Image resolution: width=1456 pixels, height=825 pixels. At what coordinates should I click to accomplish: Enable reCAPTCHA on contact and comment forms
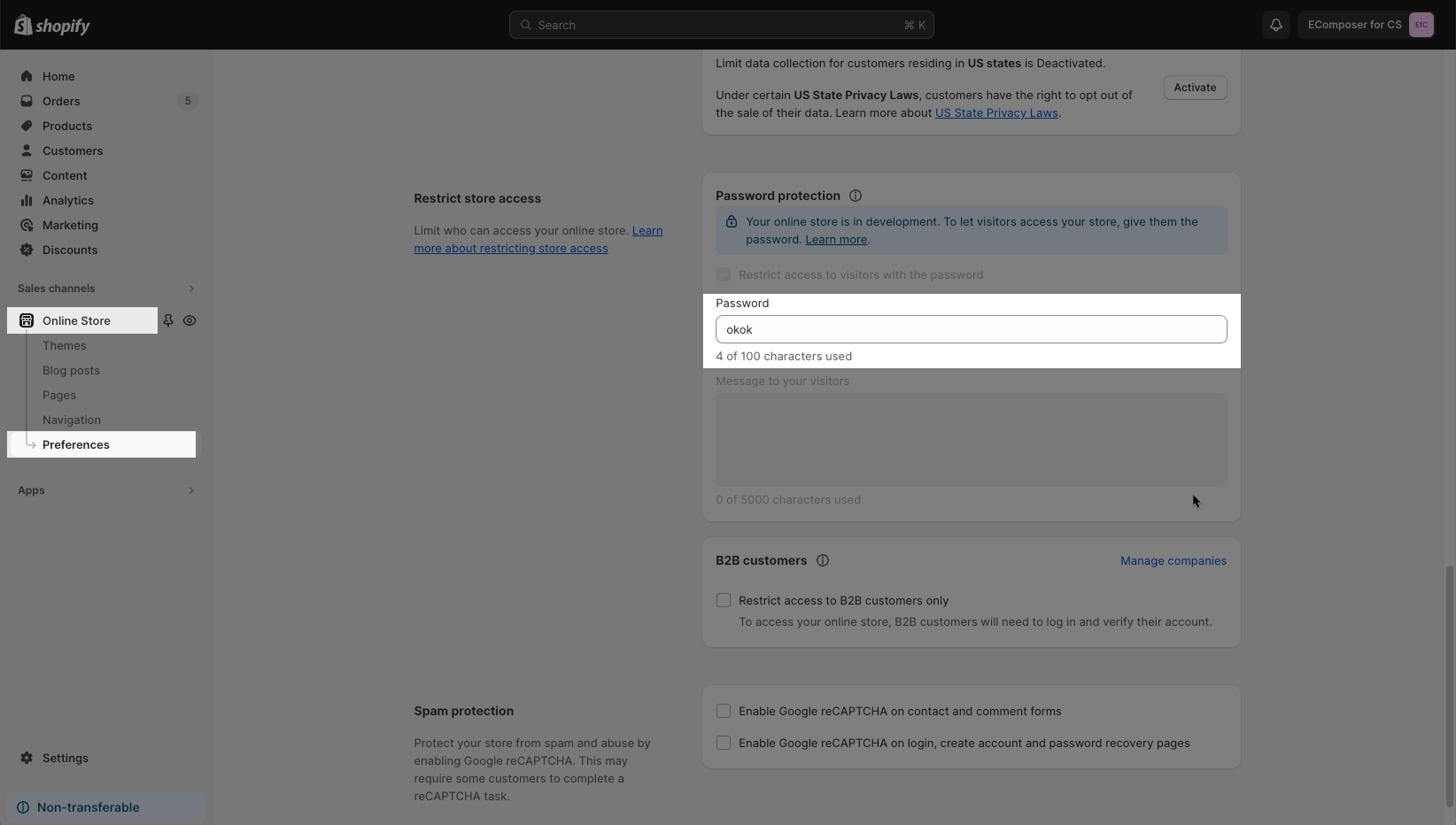(724, 711)
